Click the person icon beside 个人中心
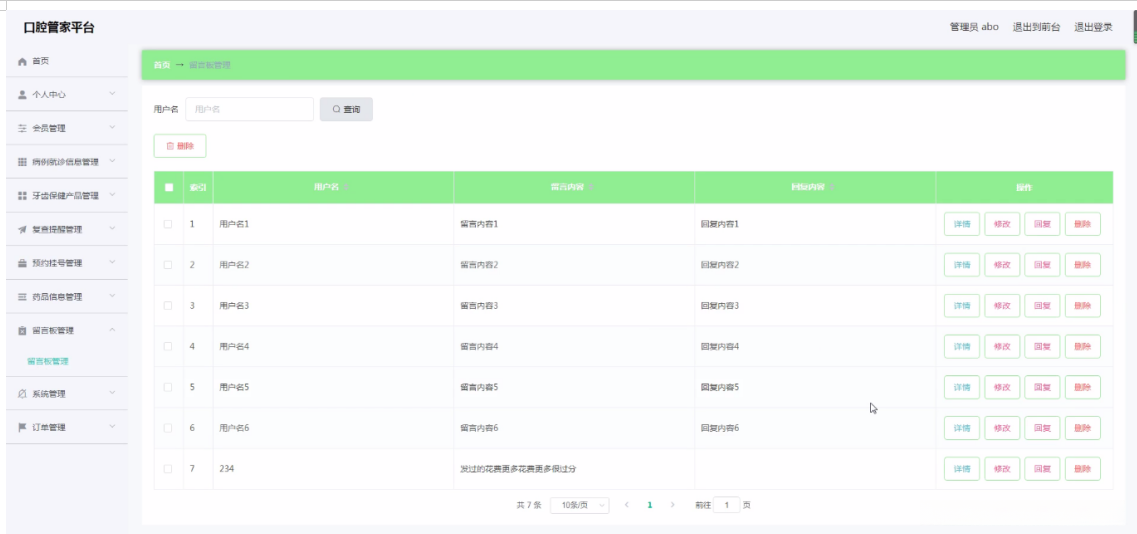 coord(22,94)
